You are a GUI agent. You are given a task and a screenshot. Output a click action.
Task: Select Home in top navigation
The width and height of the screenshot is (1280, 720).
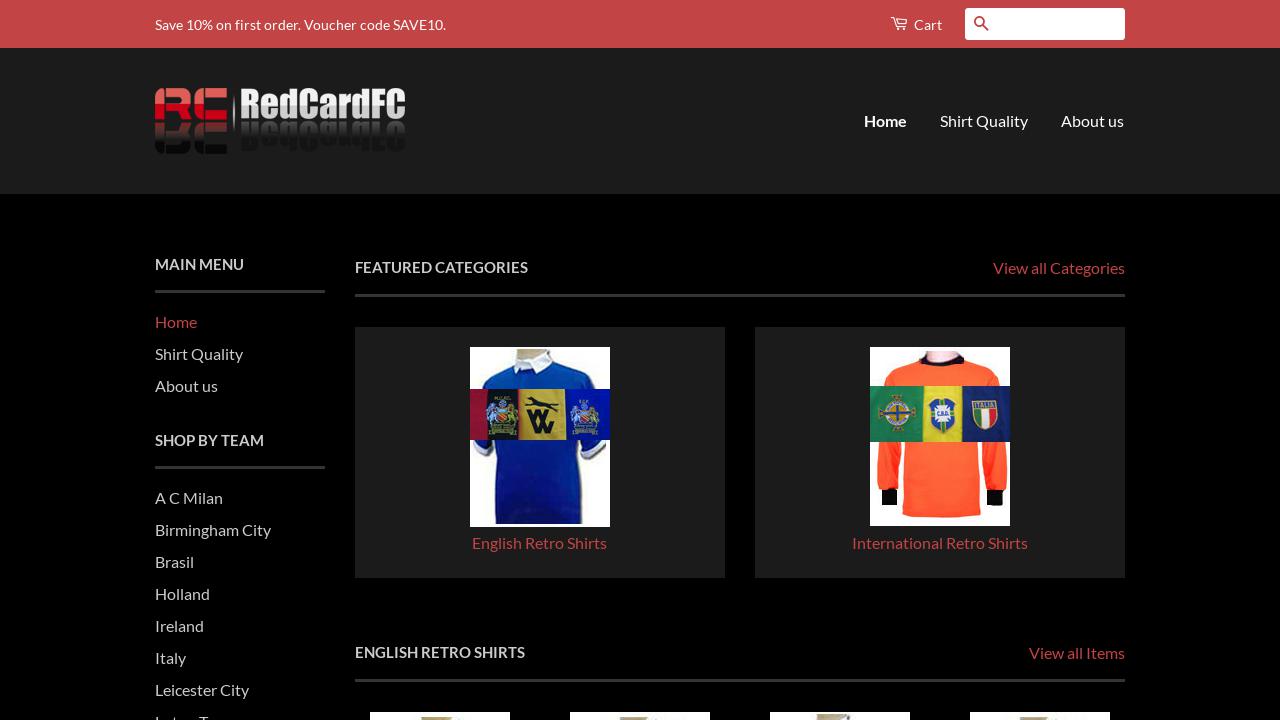[x=885, y=121]
